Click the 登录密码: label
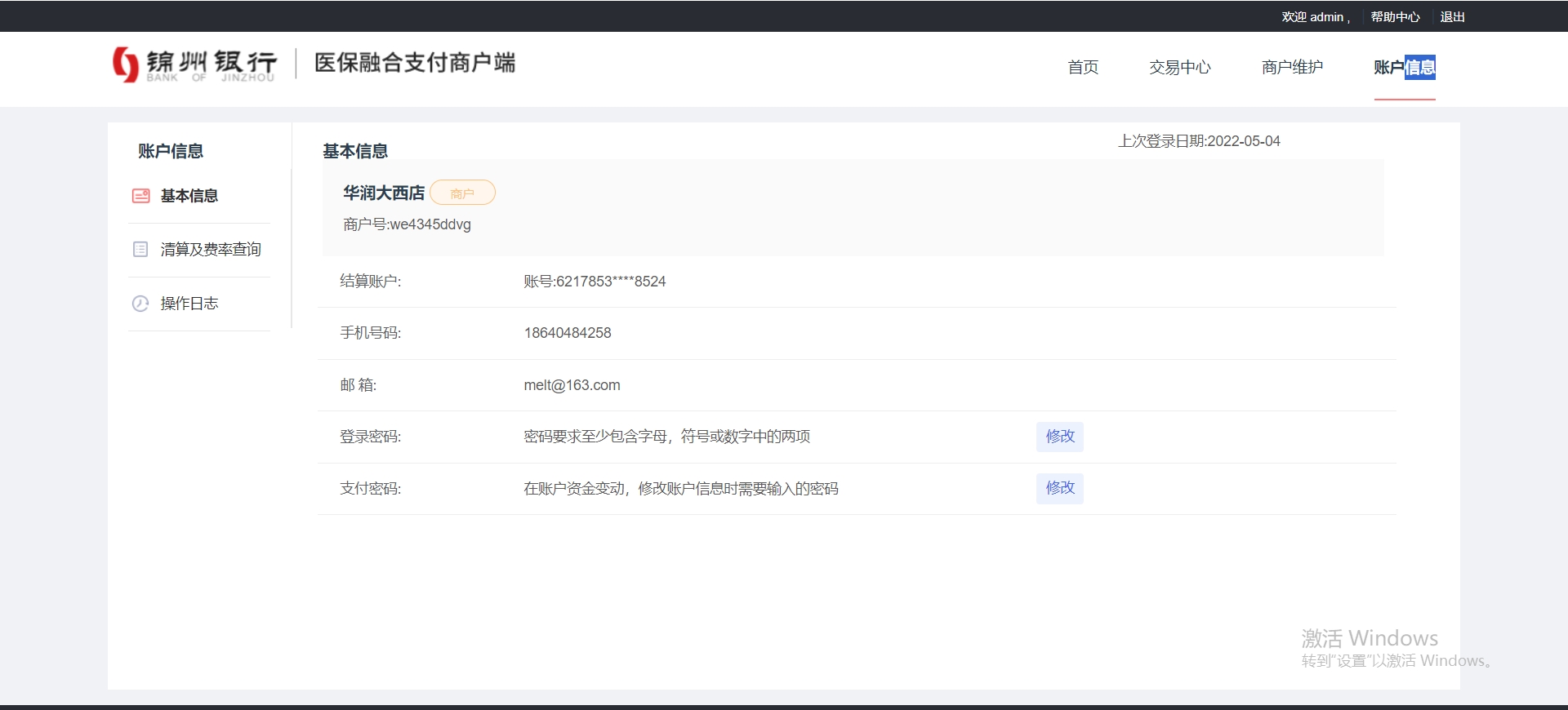1568x710 pixels. 371,437
